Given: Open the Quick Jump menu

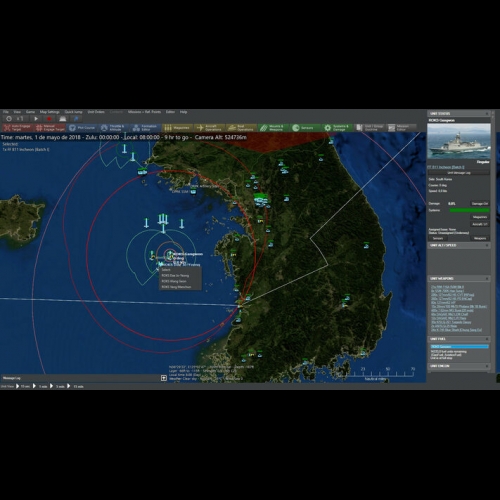Looking at the screenshot, I should (73, 112).
